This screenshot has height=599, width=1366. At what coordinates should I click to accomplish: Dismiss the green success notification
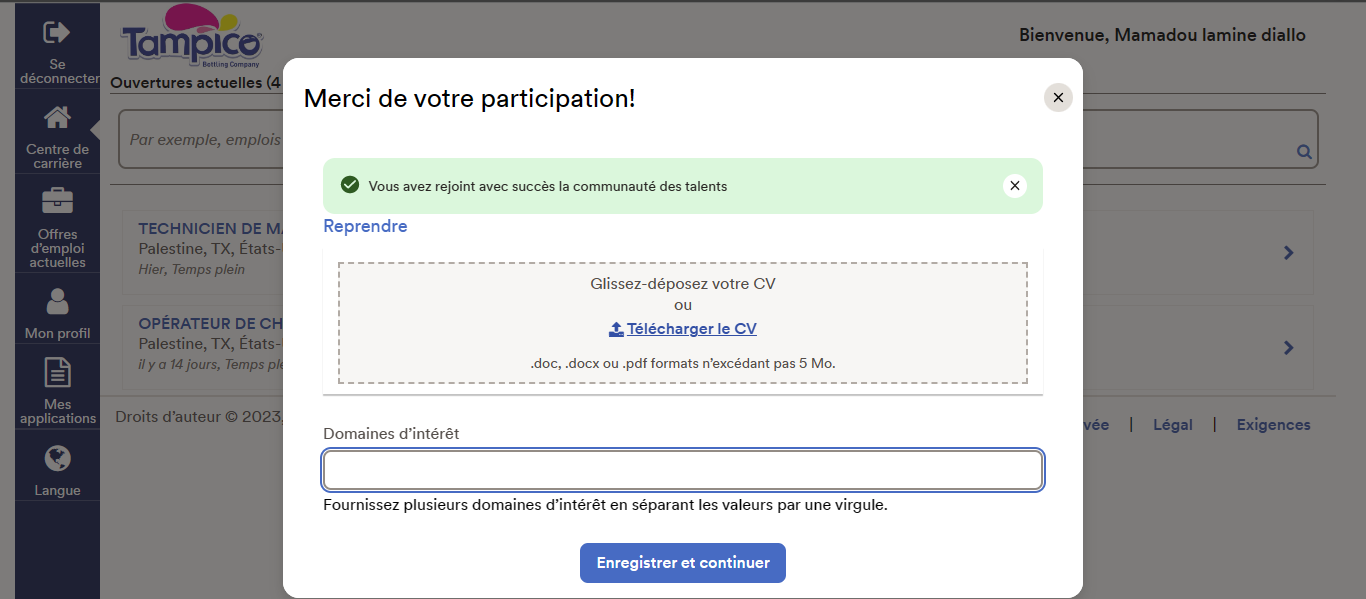pos(1015,186)
